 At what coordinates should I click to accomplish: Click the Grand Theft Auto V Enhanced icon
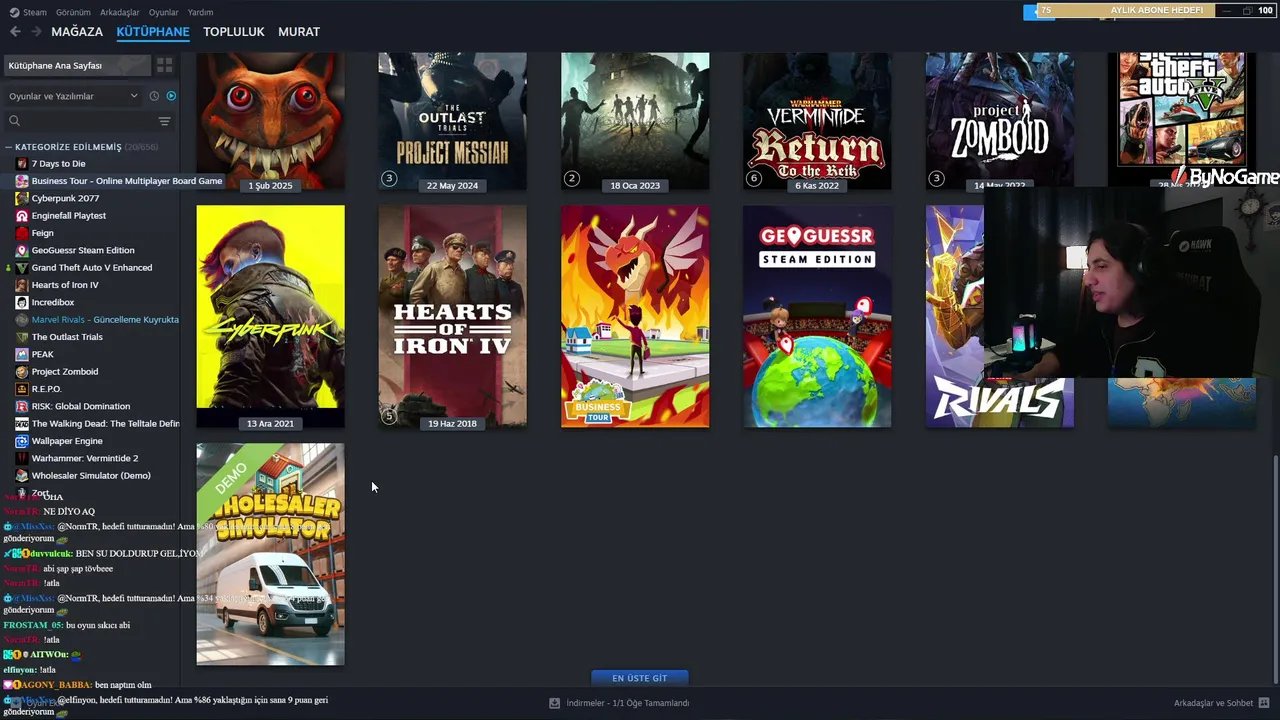(22, 268)
